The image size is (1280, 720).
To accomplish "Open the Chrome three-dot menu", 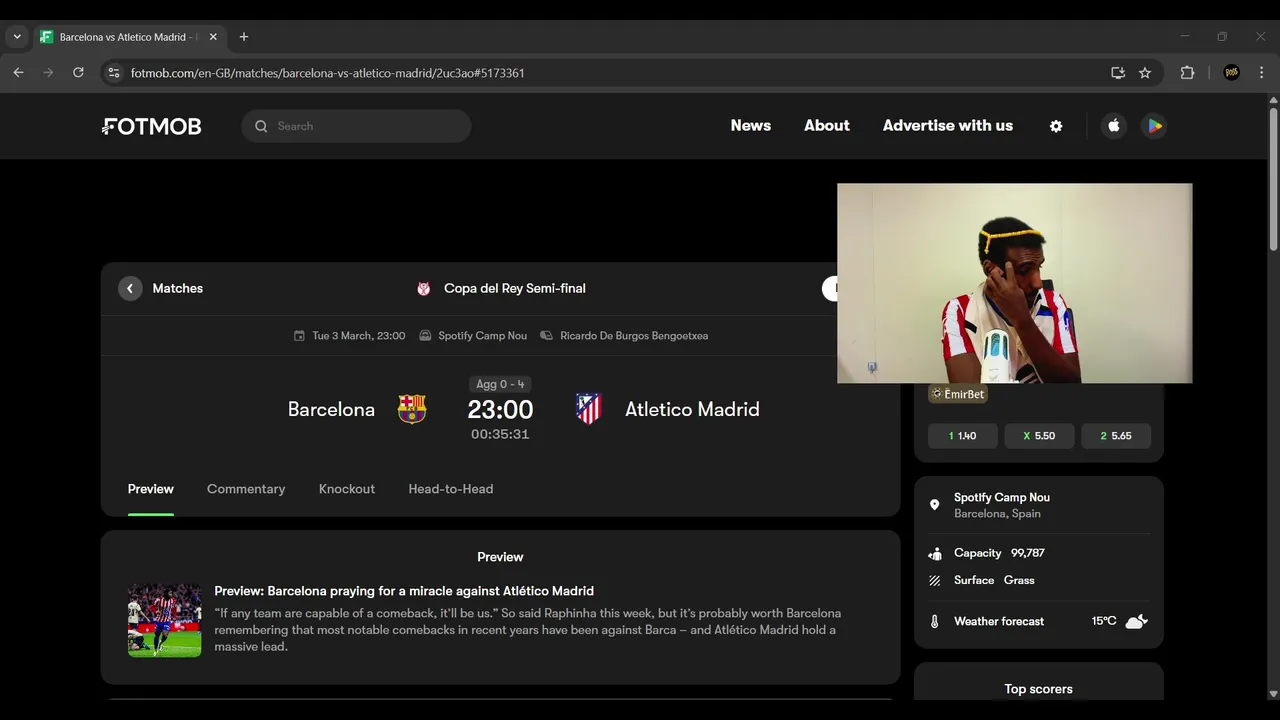I will click(1261, 73).
